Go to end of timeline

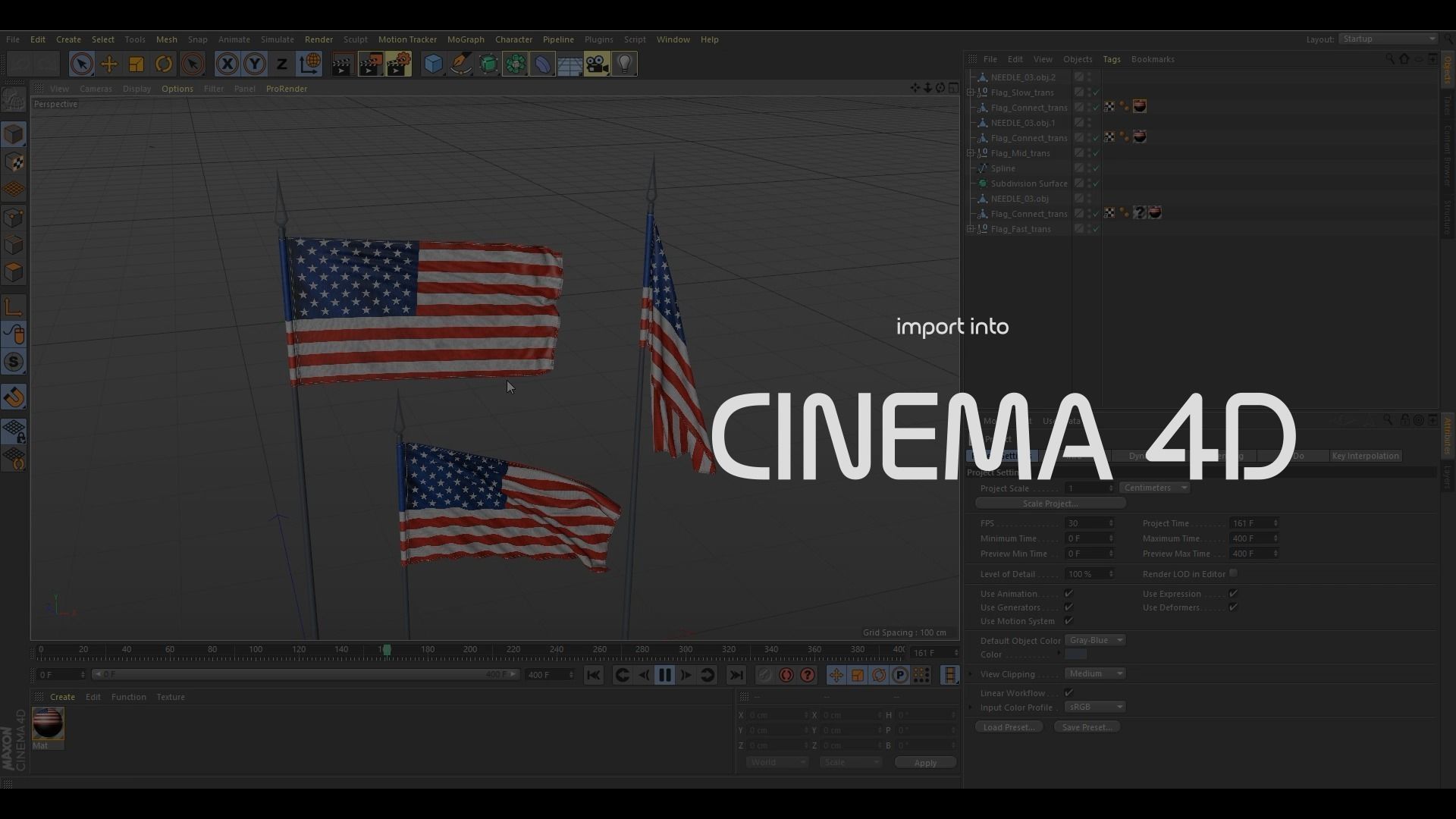[736, 676]
